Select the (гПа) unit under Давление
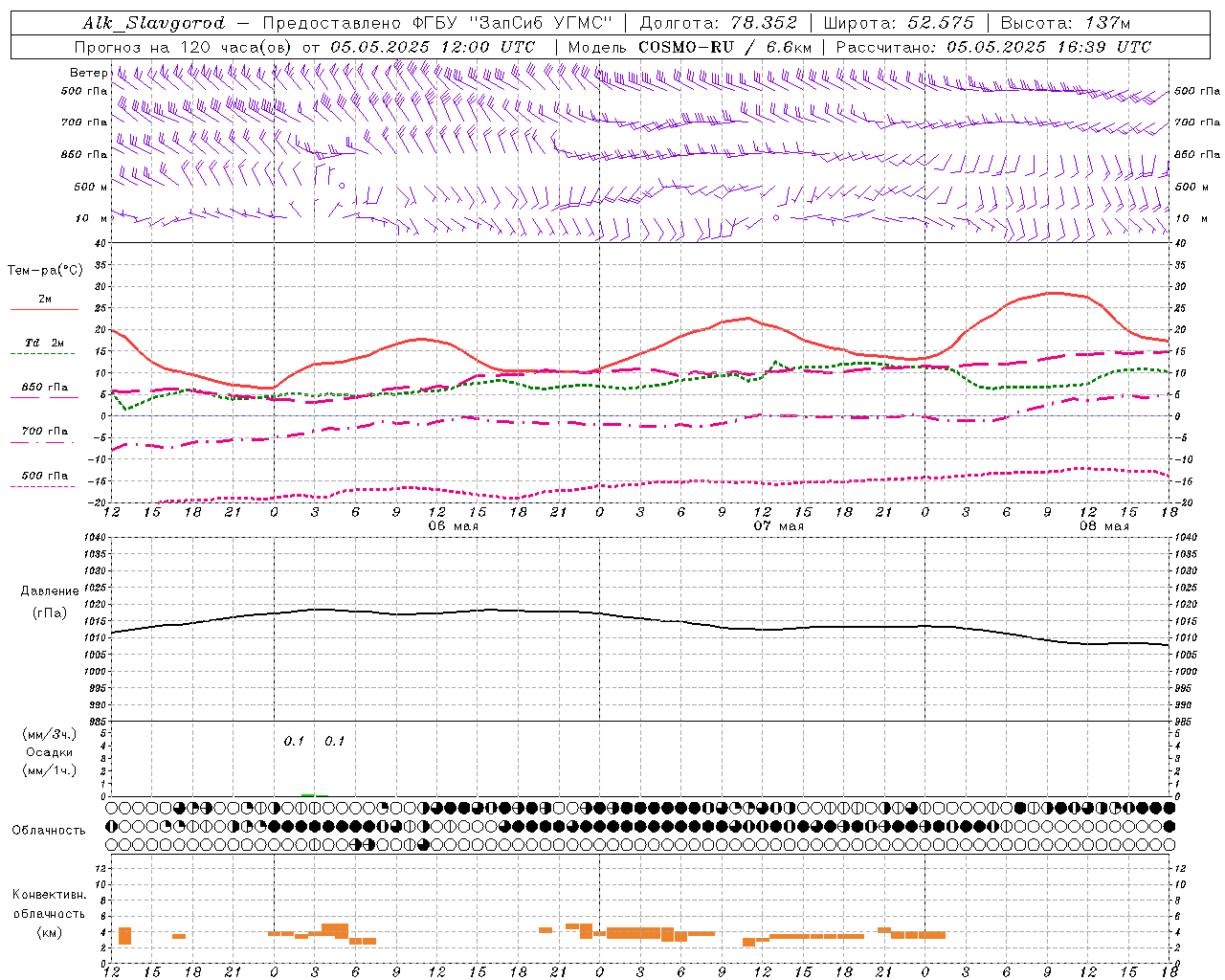 (50, 613)
